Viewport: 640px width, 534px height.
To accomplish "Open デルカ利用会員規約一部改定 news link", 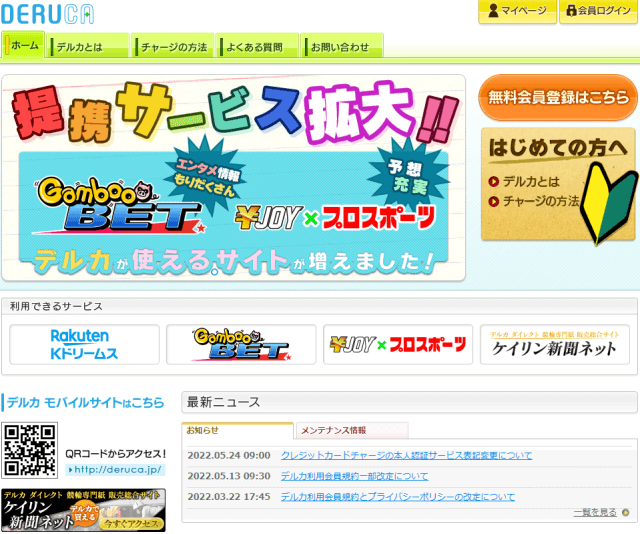I will (354, 476).
